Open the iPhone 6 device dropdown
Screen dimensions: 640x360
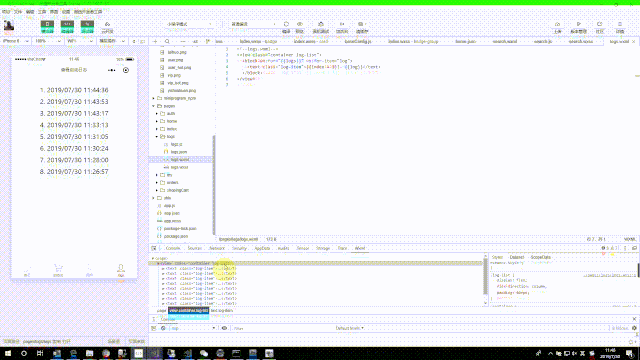click(x=16, y=41)
